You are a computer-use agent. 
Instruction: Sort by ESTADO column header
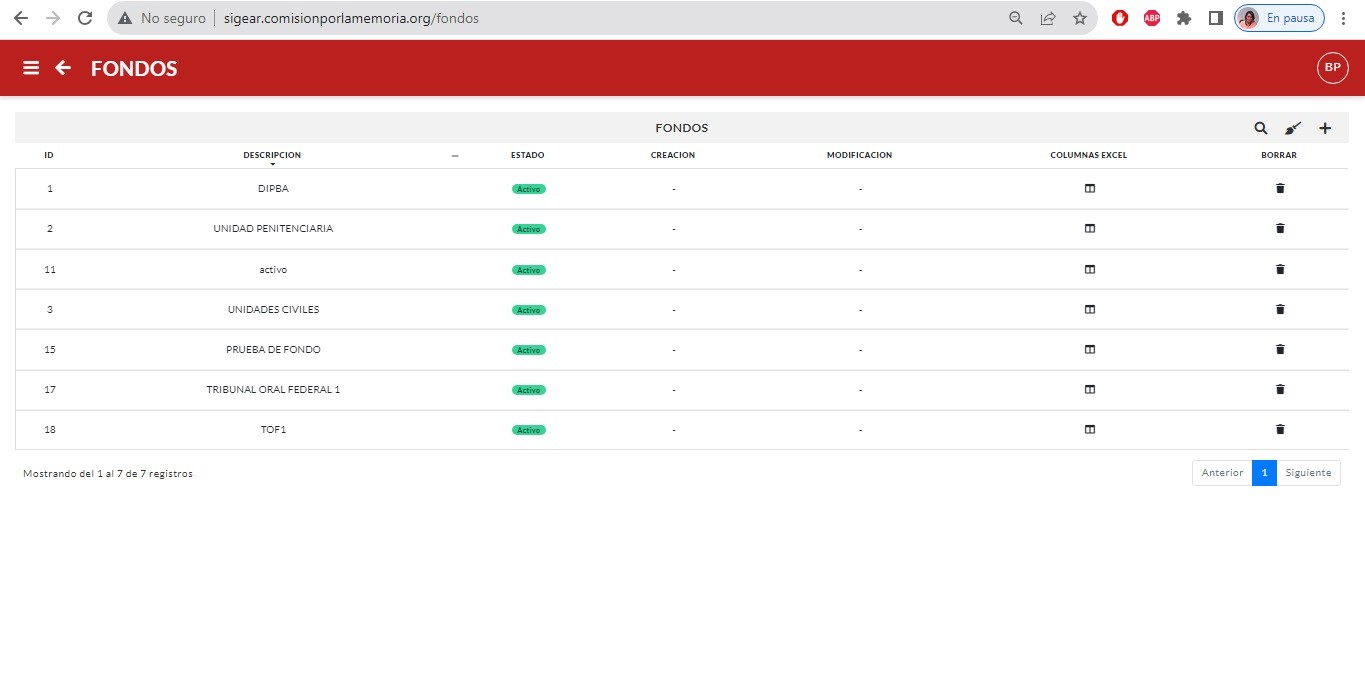[527, 155]
